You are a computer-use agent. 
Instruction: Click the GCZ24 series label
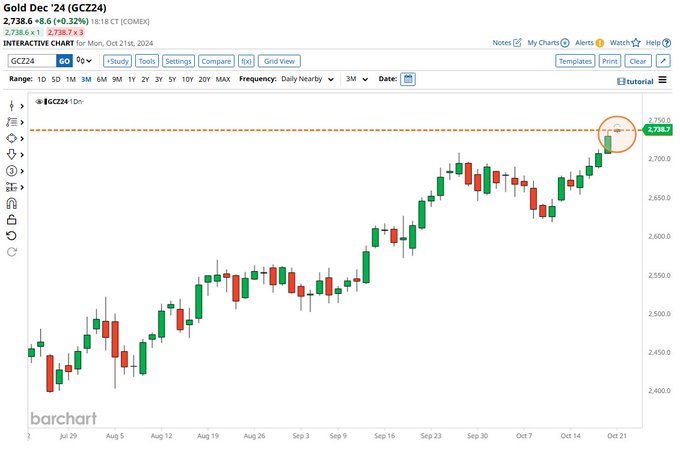click(x=57, y=102)
